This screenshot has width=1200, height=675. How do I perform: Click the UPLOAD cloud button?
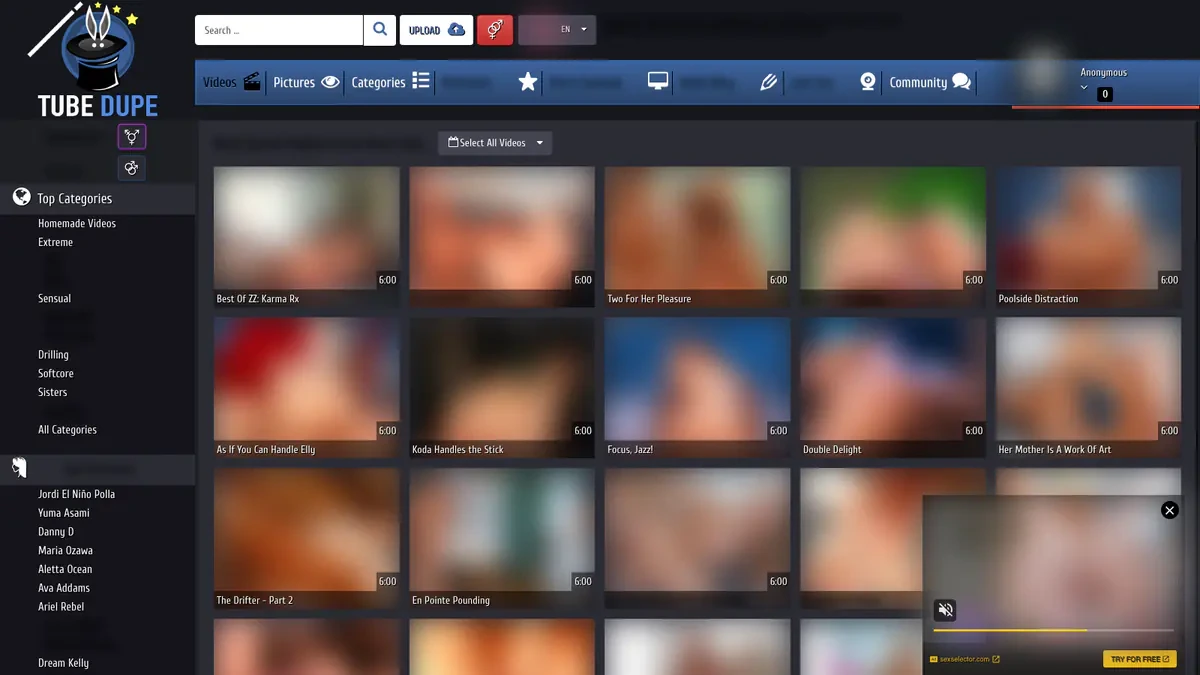[x=437, y=30]
